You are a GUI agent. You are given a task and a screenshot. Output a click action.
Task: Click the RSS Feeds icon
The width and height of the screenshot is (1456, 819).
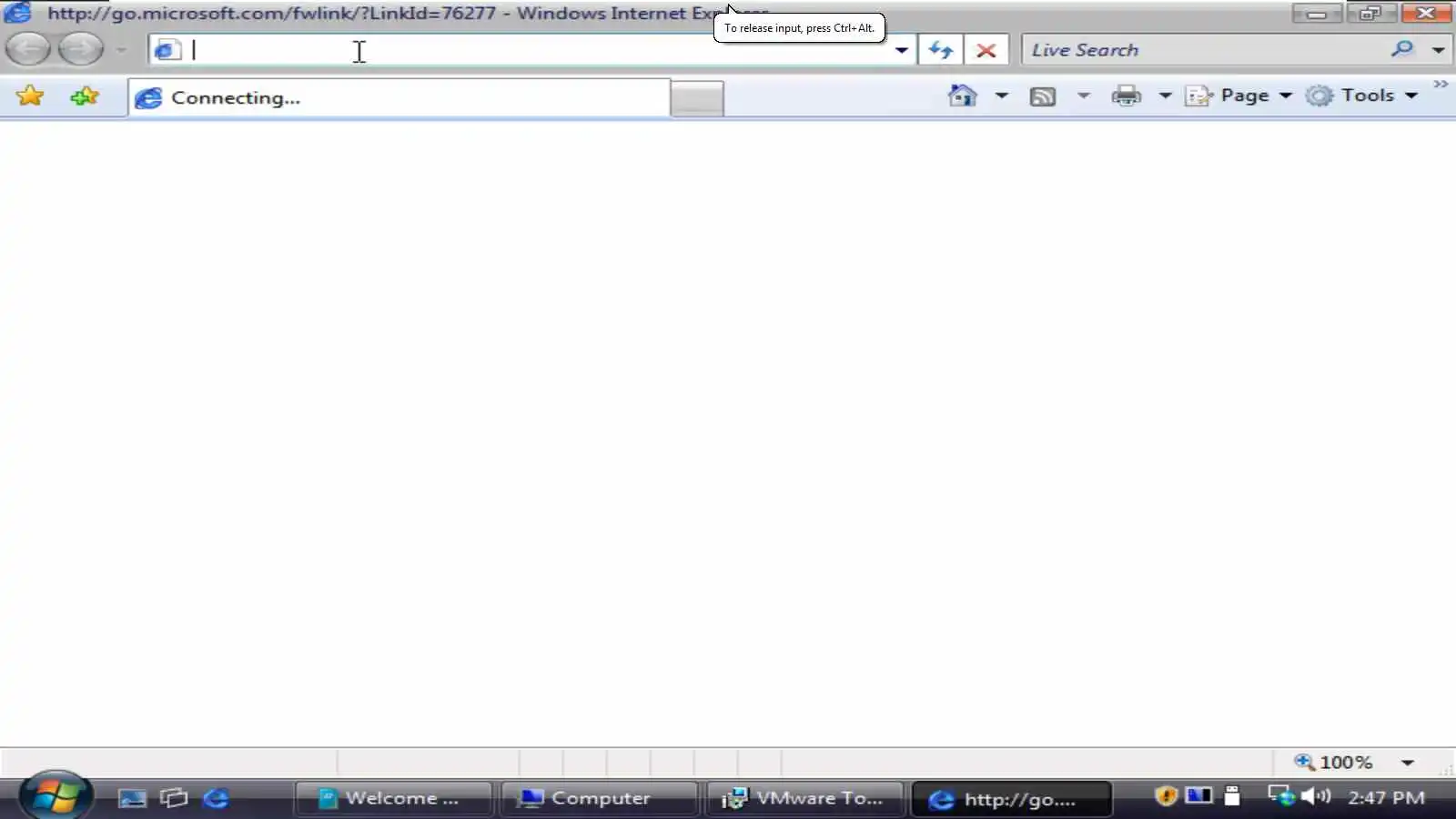(x=1043, y=96)
